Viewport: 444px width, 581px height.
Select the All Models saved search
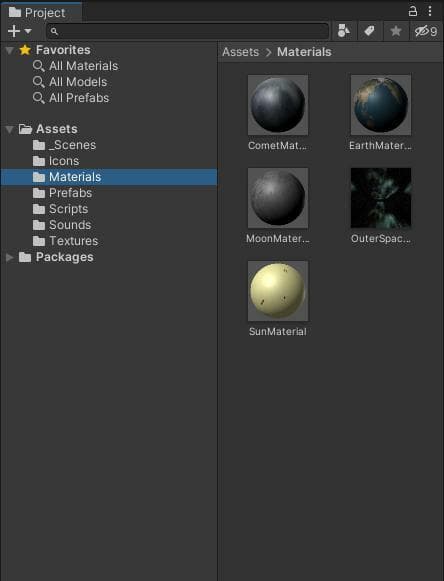coord(78,82)
